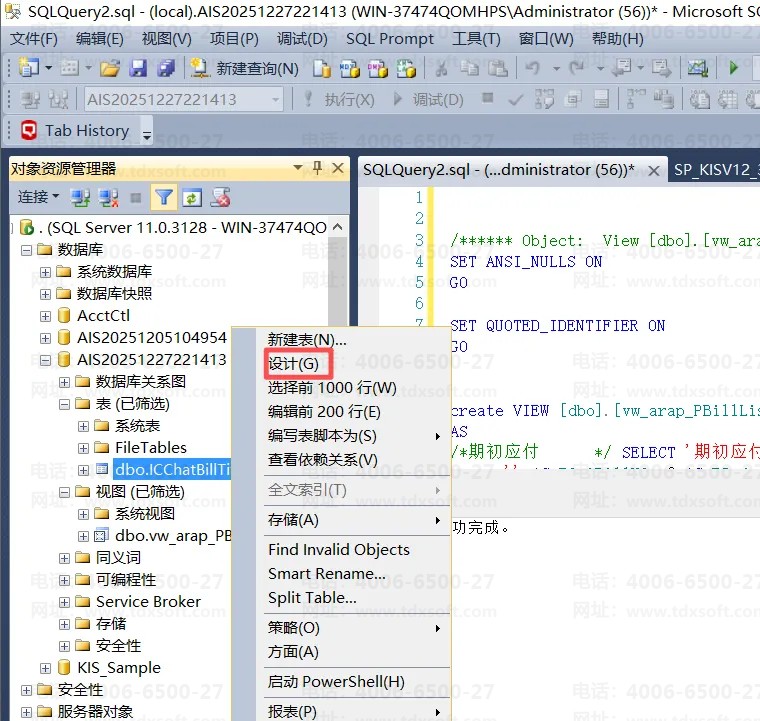Pin the Object Explorer panel with pushpin
760x721 pixels.
315,169
